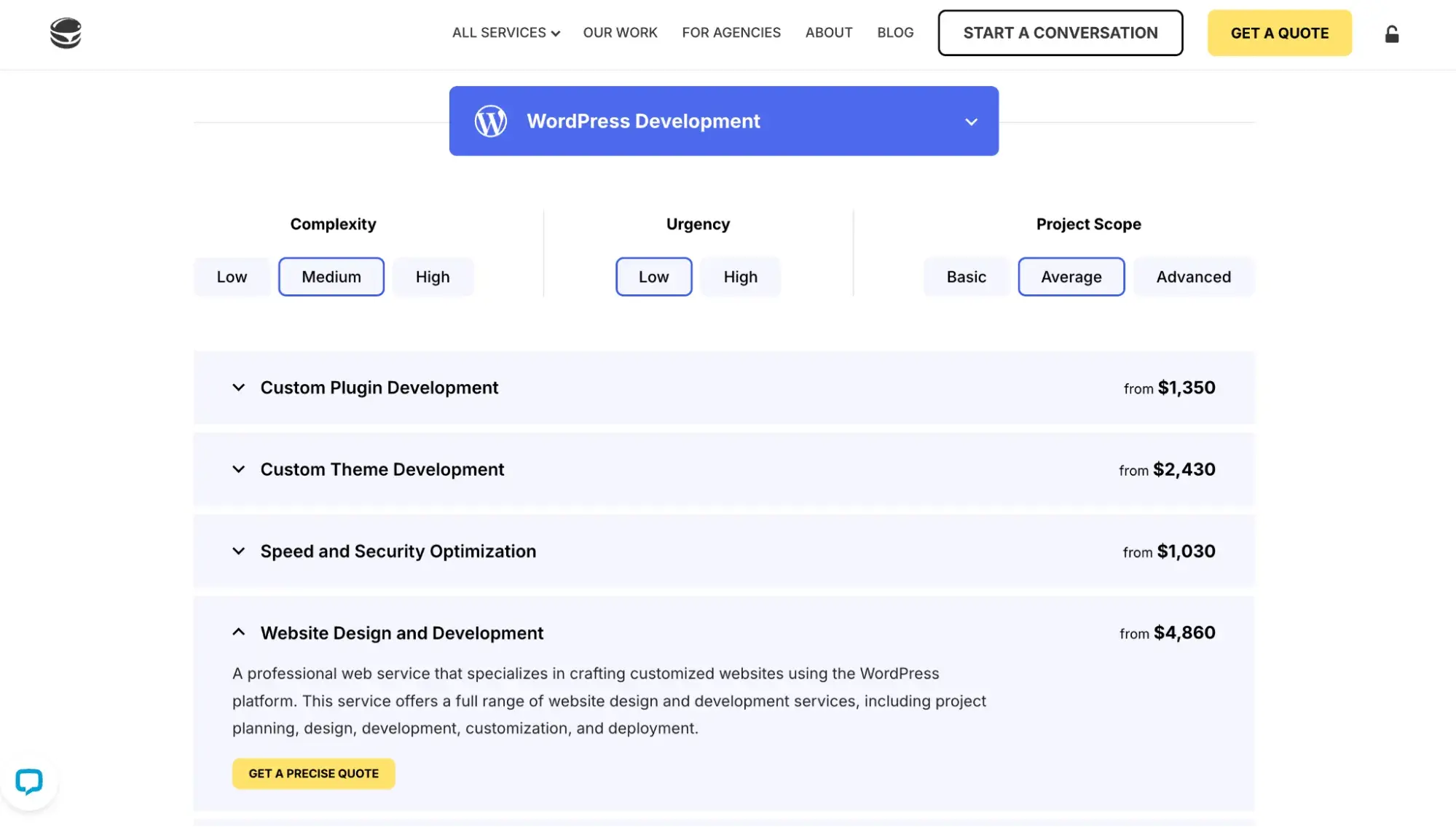The width and height of the screenshot is (1456, 827).
Task: Collapse Website Design and Development row
Action: click(723, 632)
